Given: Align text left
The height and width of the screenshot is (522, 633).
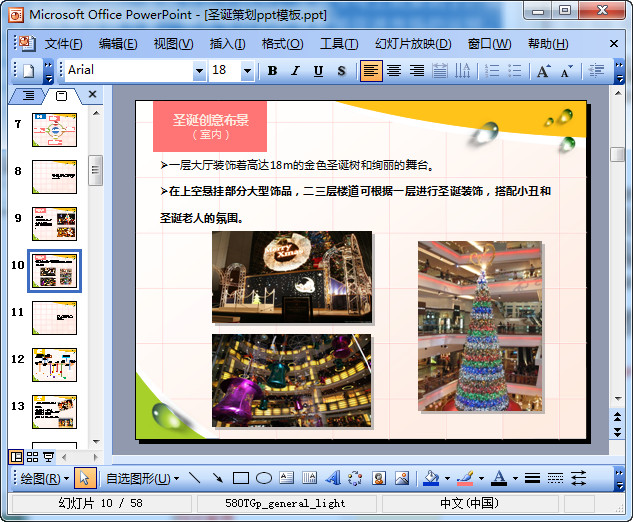Looking at the screenshot, I should (x=371, y=71).
